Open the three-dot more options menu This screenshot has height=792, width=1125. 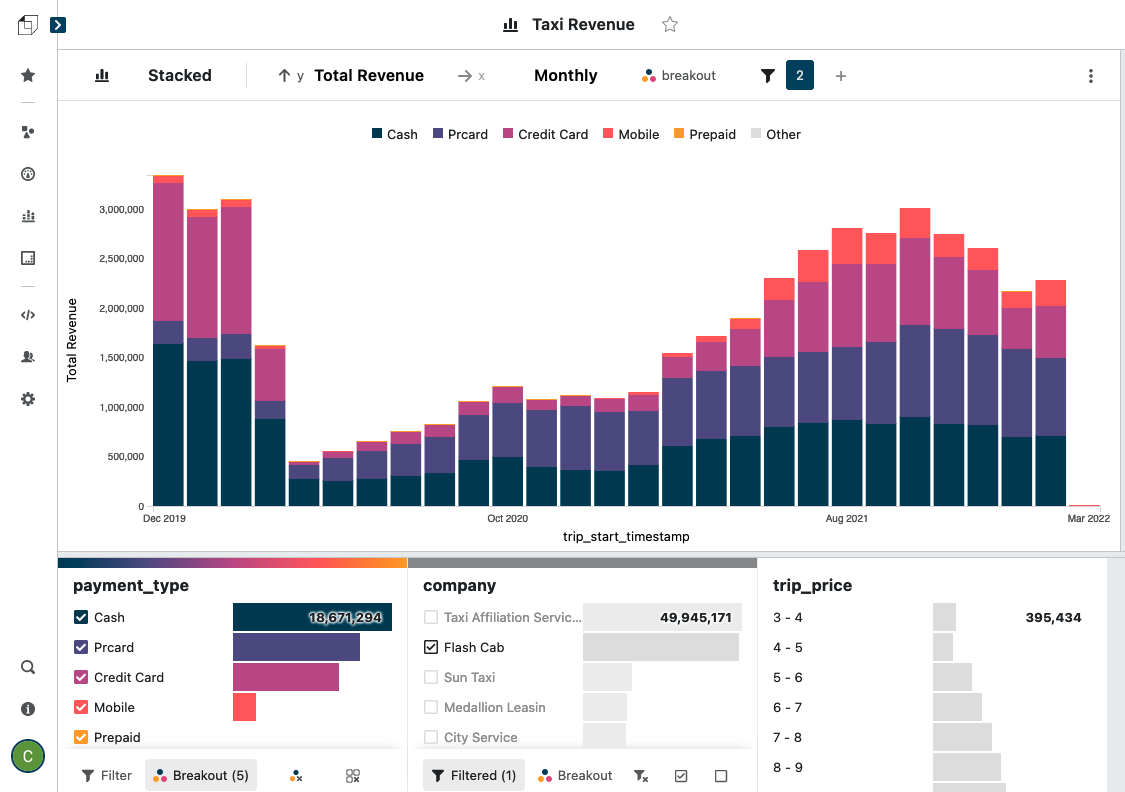pyautogui.click(x=1091, y=76)
